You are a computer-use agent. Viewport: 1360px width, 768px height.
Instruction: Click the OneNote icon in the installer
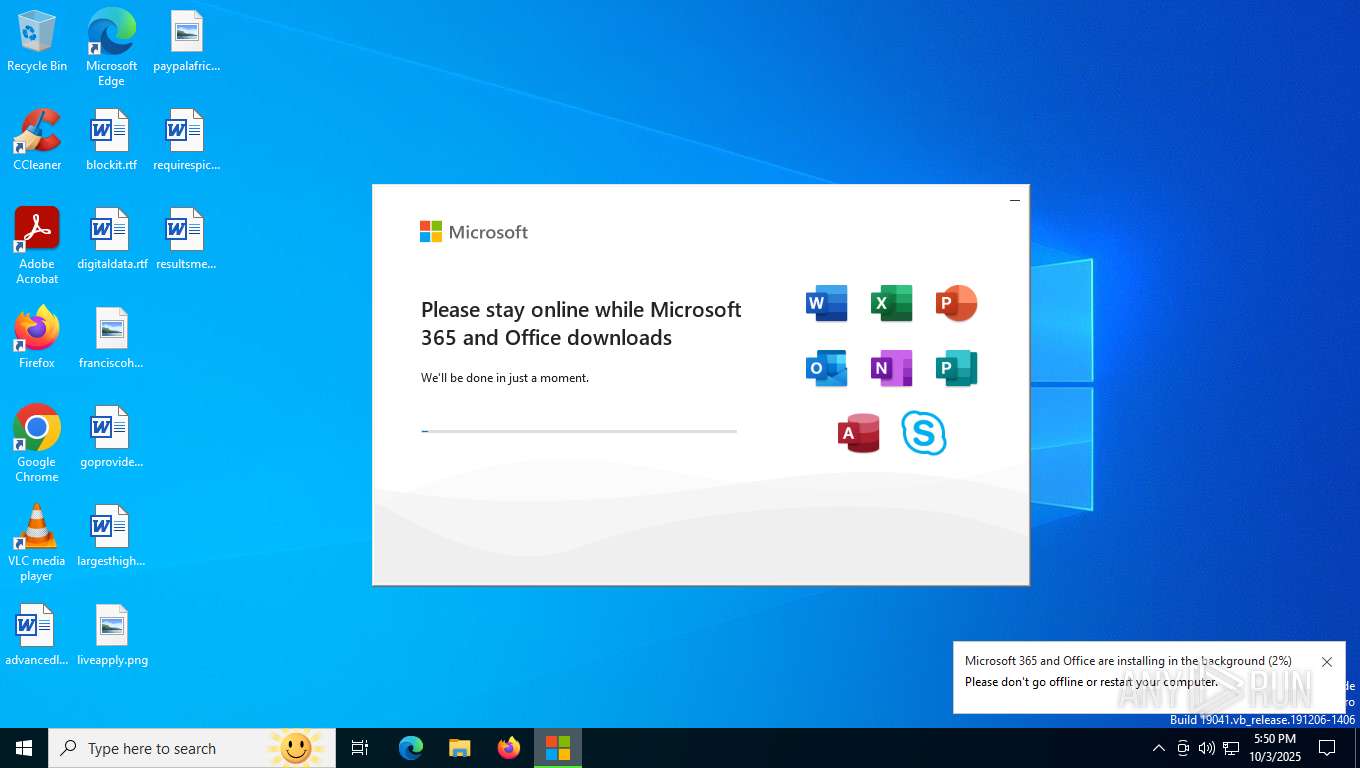coord(891,368)
